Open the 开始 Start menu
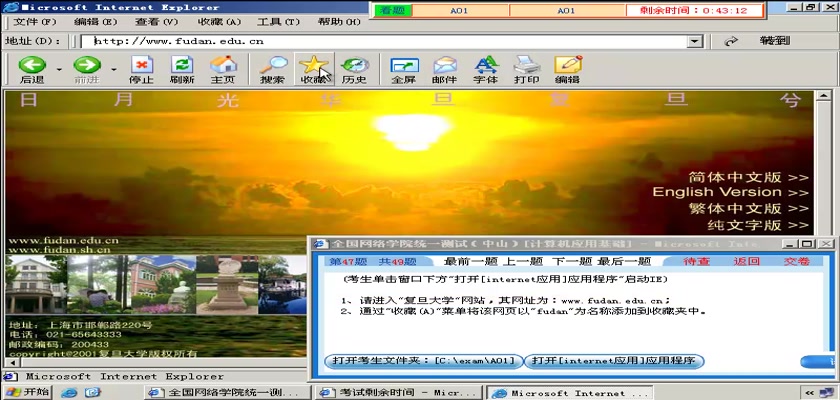The height and width of the screenshot is (400, 840). 27,391
